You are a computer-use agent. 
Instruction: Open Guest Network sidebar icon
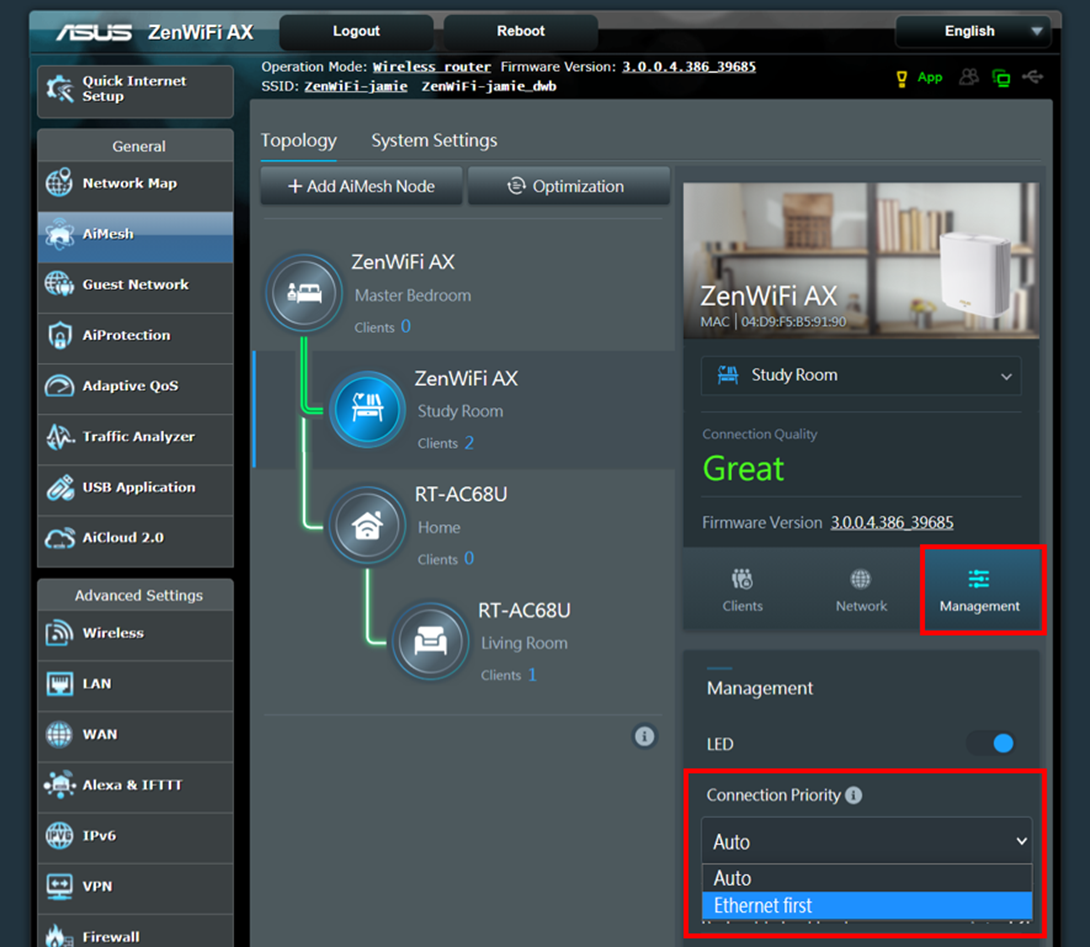(x=59, y=284)
